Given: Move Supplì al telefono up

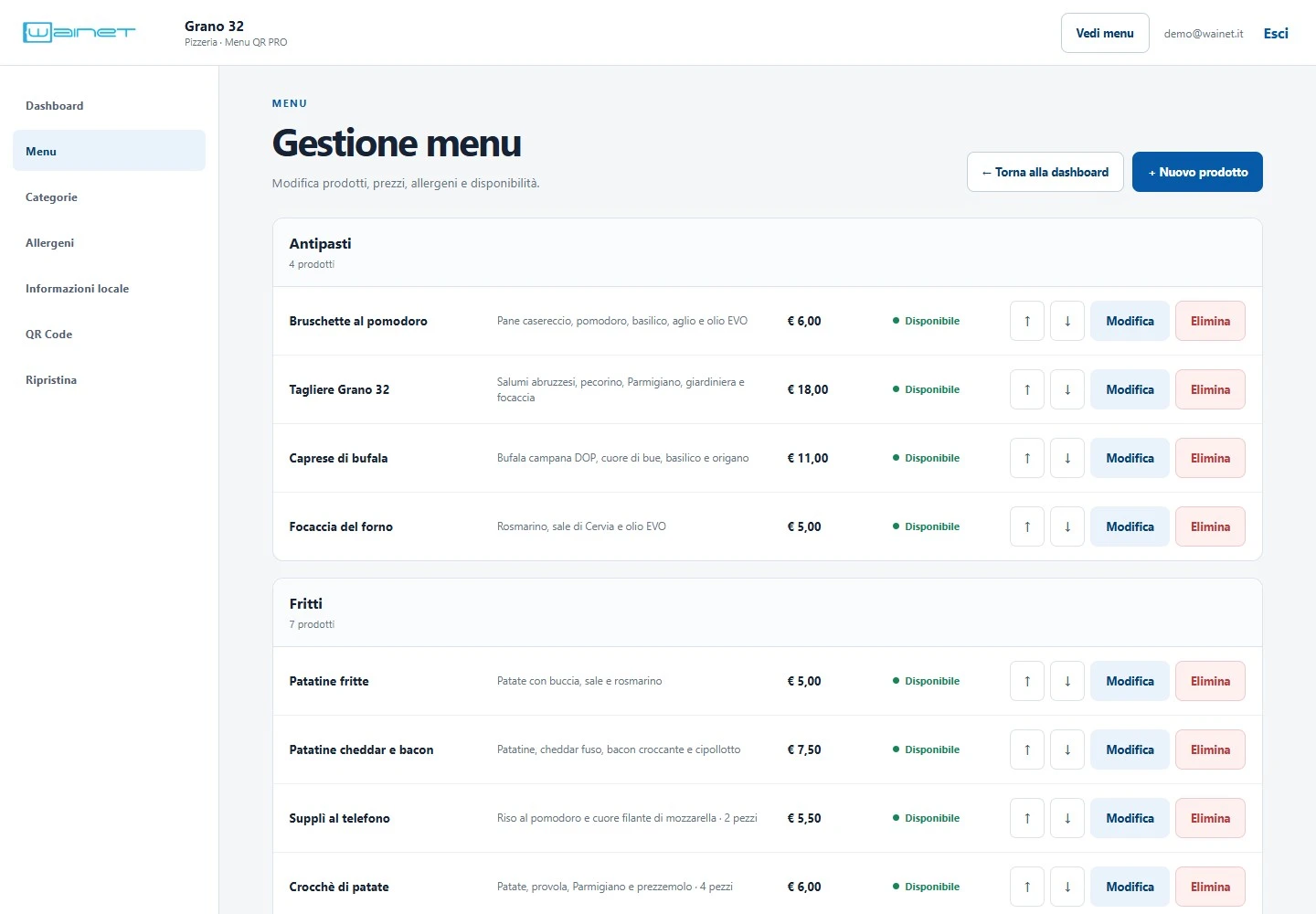Looking at the screenshot, I should point(1027,818).
